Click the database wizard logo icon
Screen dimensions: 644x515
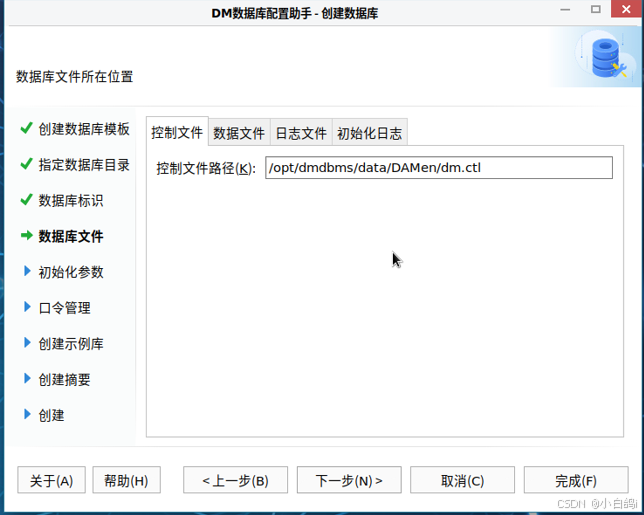(x=608, y=58)
